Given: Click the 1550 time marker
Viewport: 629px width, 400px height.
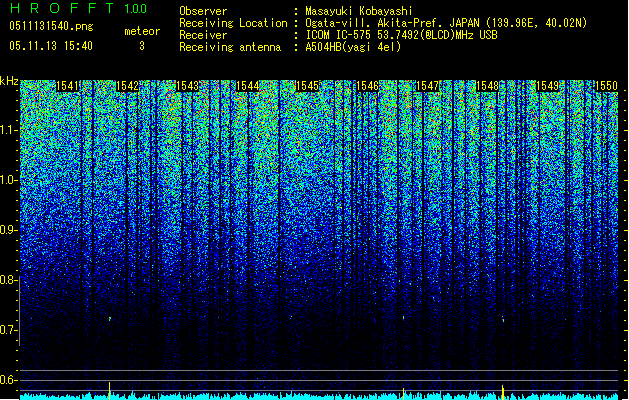Looking at the screenshot, I should point(606,86).
